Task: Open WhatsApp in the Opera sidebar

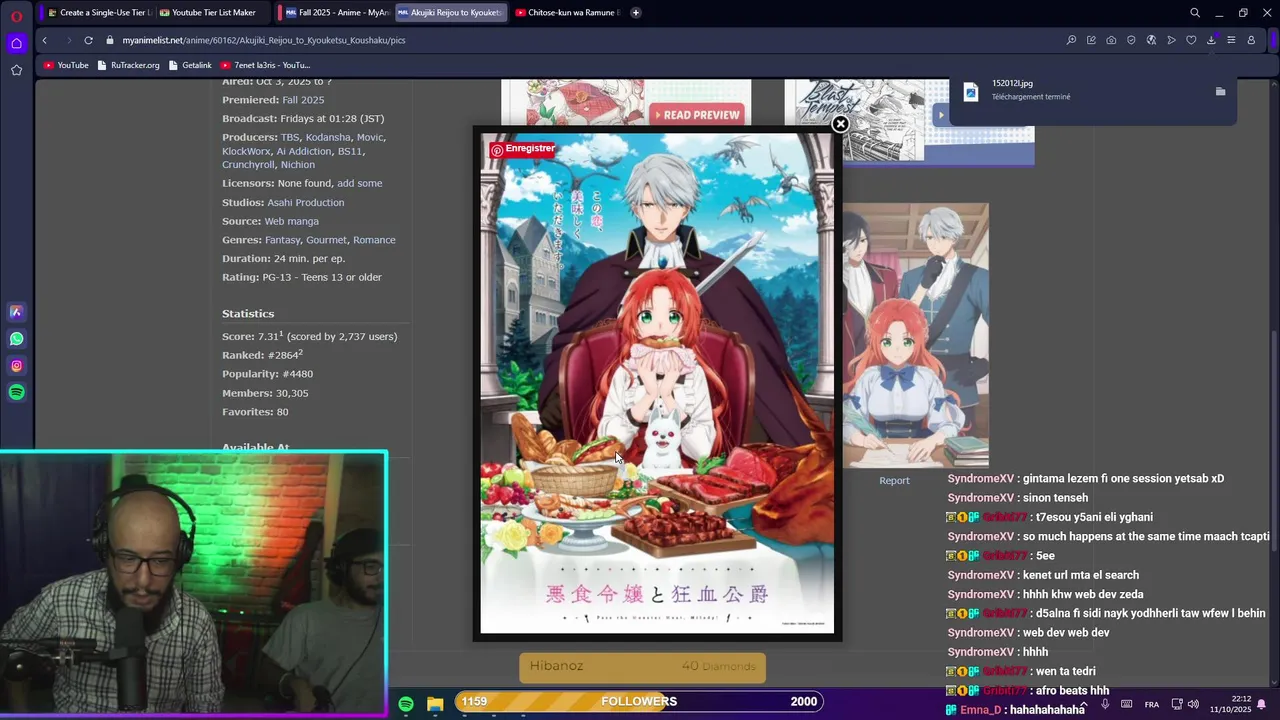Action: coord(16,339)
